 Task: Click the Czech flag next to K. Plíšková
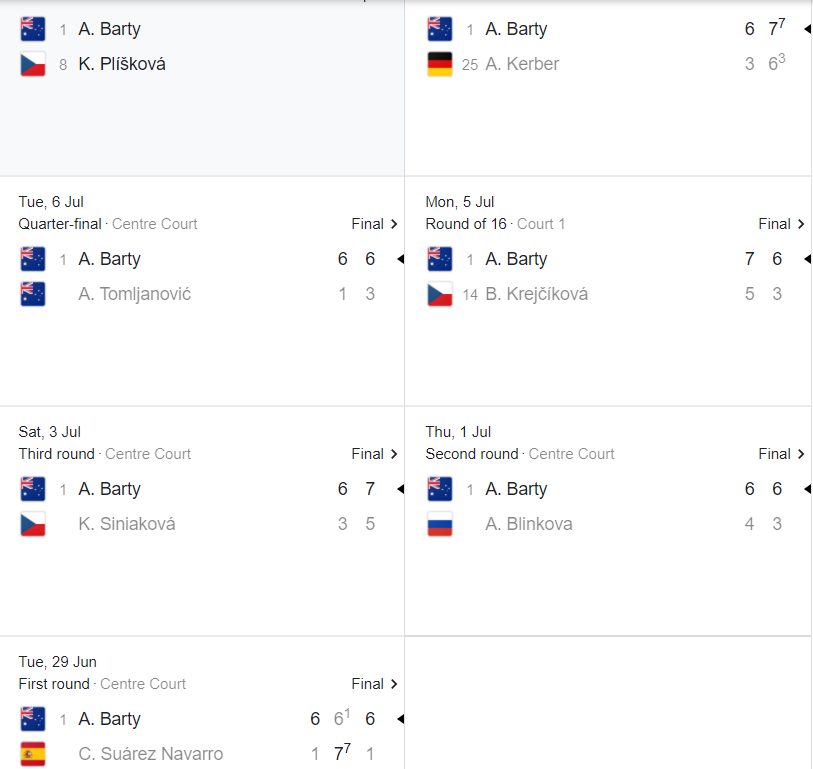point(33,64)
